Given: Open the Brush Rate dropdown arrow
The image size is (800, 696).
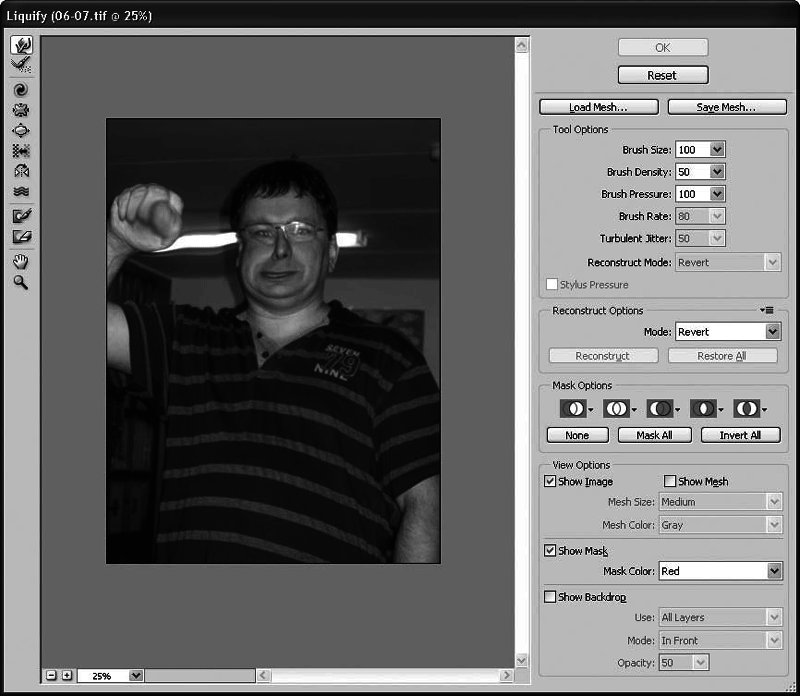Looking at the screenshot, I should pyautogui.click(x=717, y=216).
